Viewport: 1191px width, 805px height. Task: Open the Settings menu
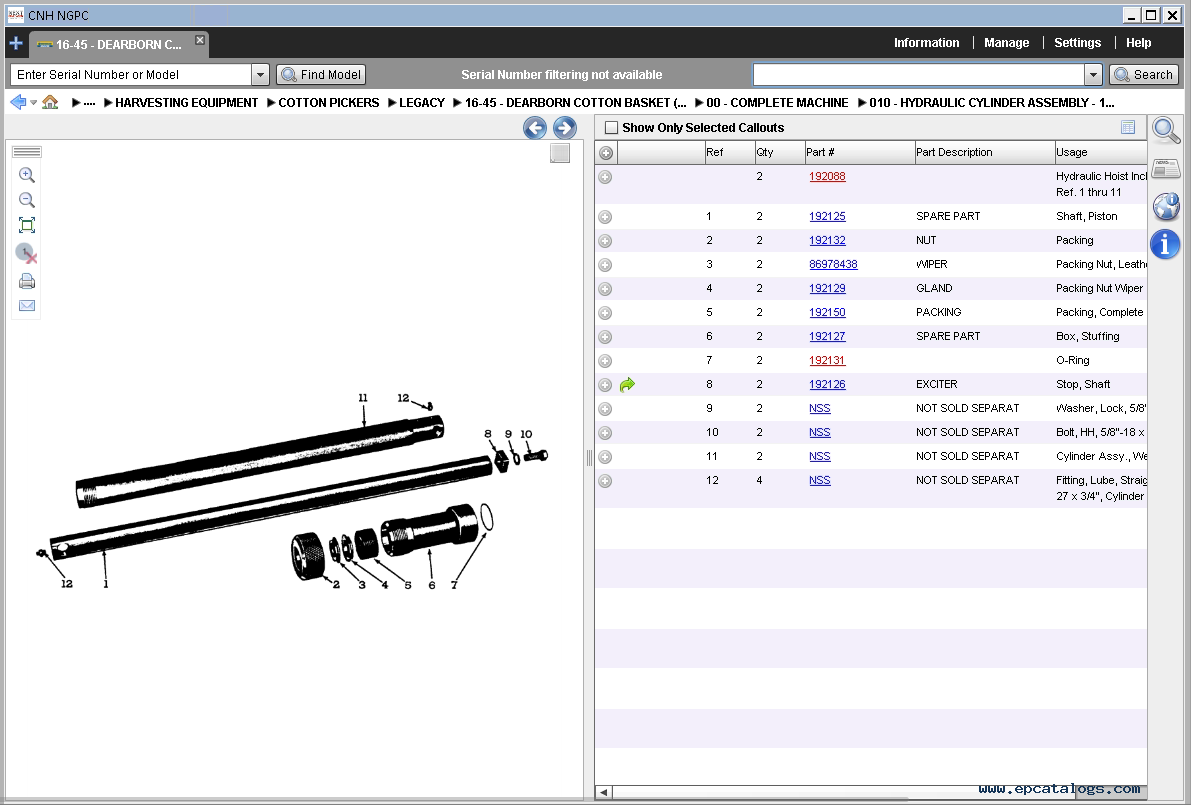click(1077, 43)
